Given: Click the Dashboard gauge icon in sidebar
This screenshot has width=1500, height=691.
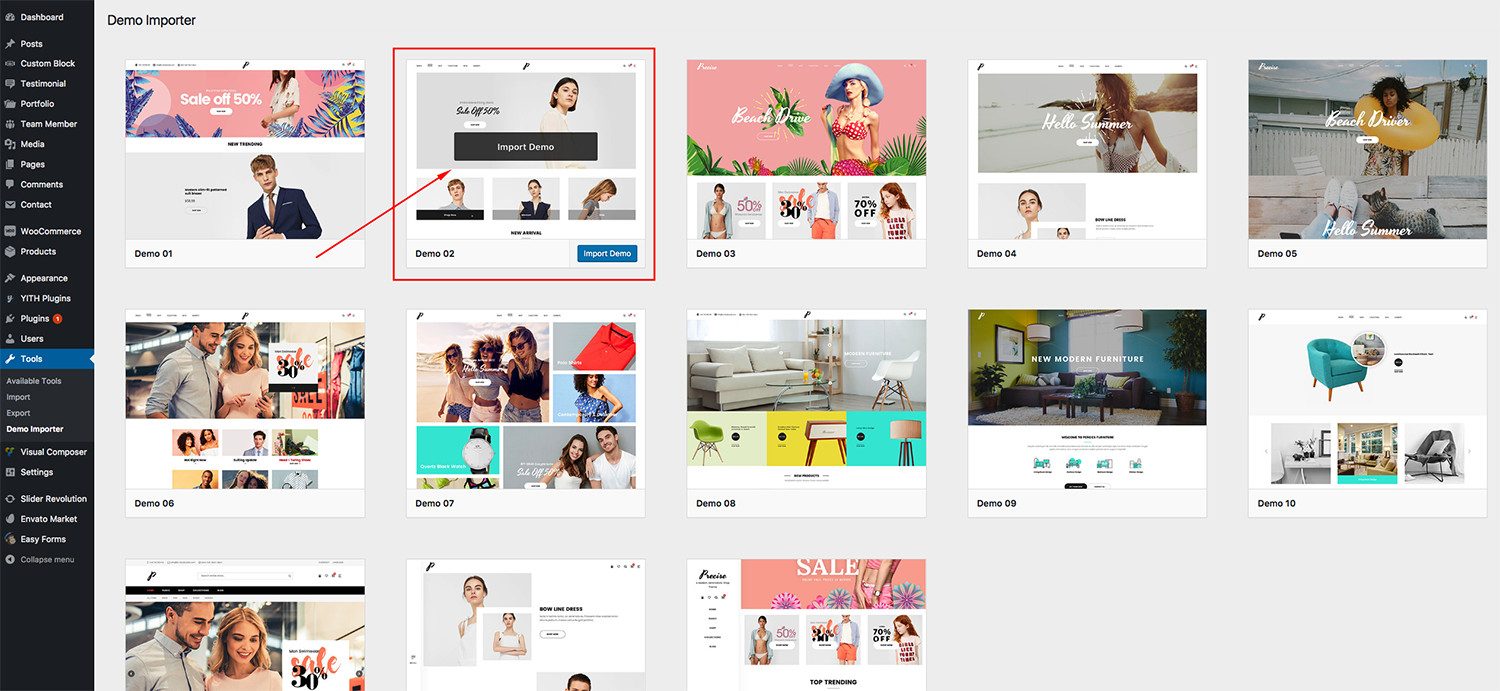Looking at the screenshot, I should 10,17.
